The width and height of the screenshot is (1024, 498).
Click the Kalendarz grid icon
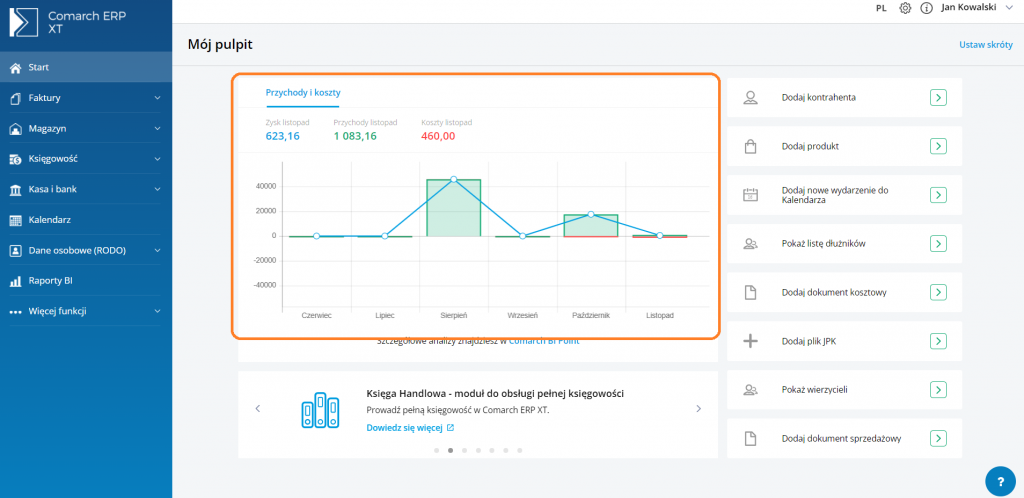point(16,221)
